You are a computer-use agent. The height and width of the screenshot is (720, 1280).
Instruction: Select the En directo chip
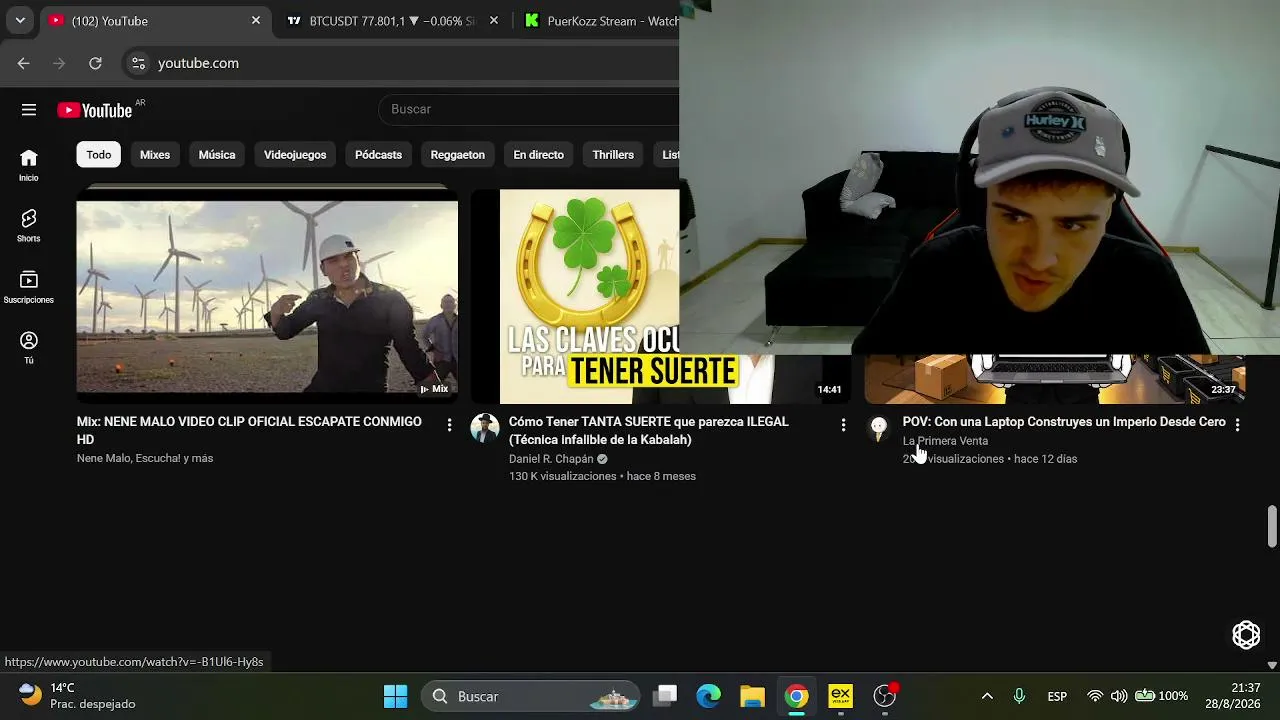coord(539,155)
